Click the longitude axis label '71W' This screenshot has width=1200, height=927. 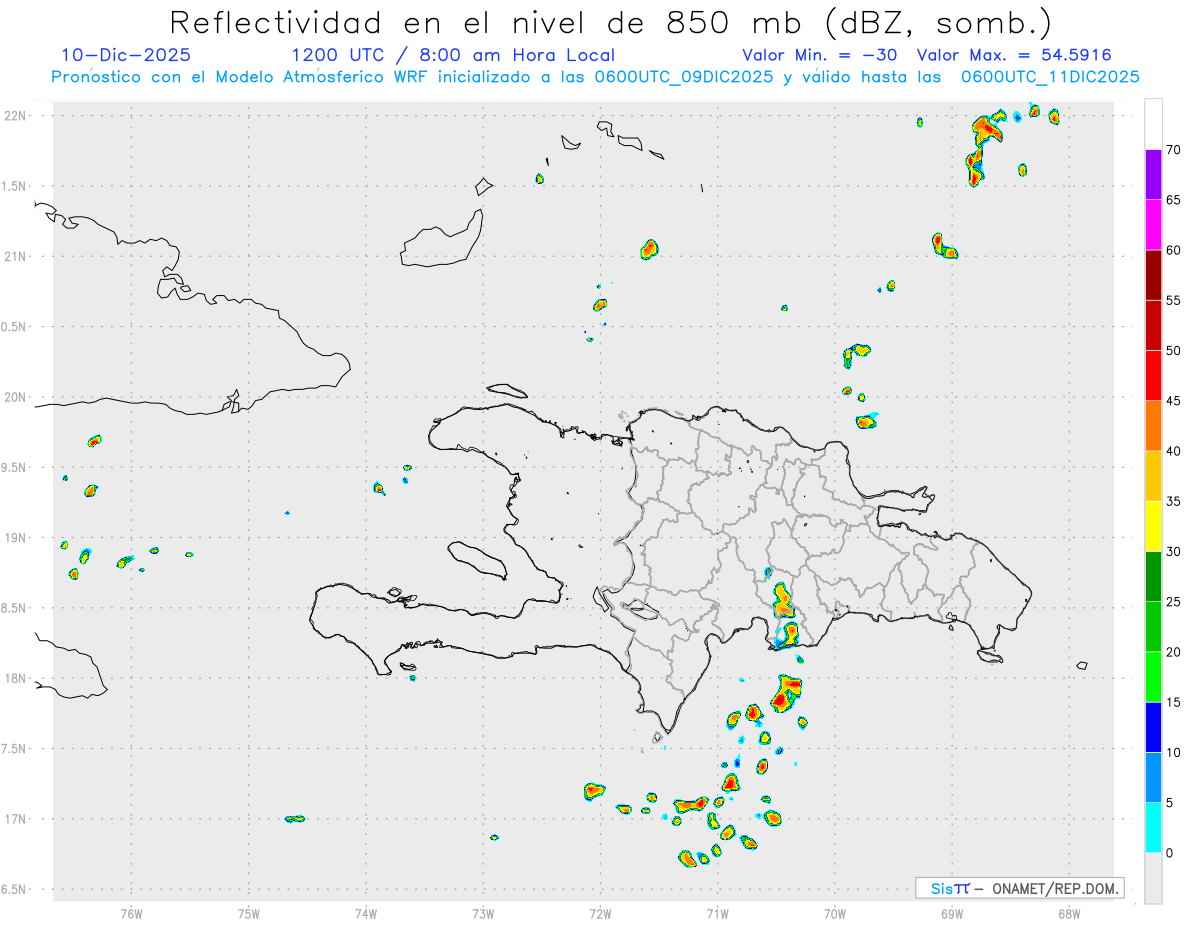pyautogui.click(x=717, y=913)
